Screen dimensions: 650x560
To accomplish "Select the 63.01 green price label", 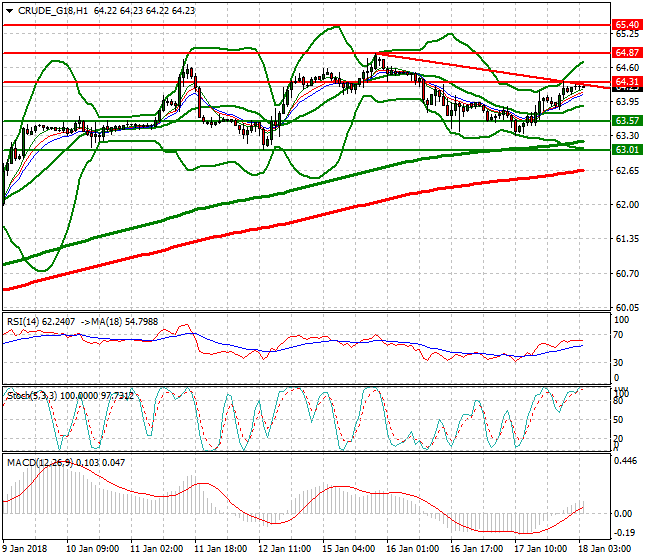I will point(627,150).
